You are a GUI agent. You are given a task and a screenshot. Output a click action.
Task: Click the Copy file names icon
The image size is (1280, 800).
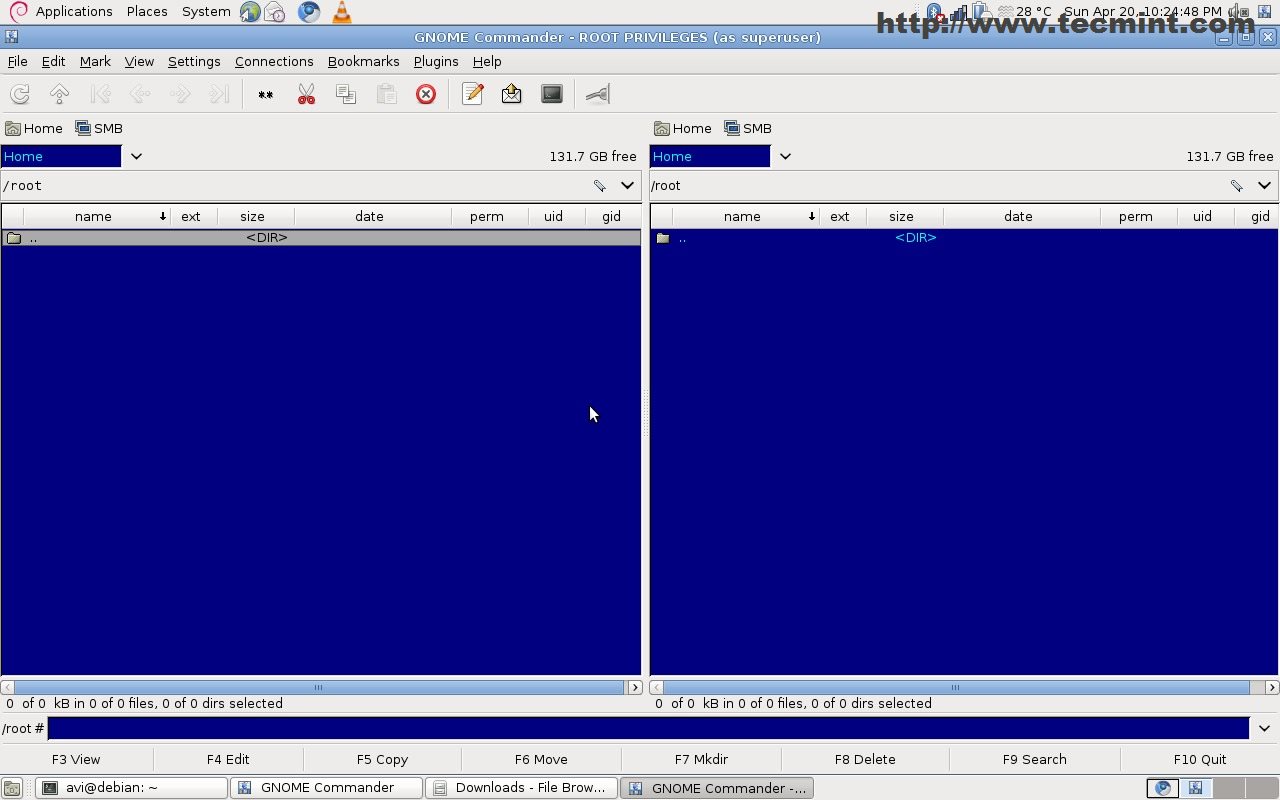pyautogui.click(x=346, y=94)
